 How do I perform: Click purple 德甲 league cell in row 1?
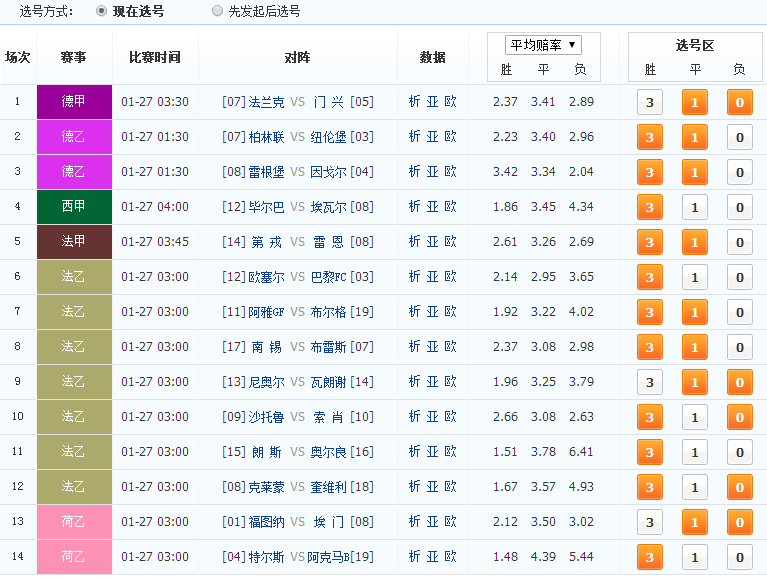point(74,102)
